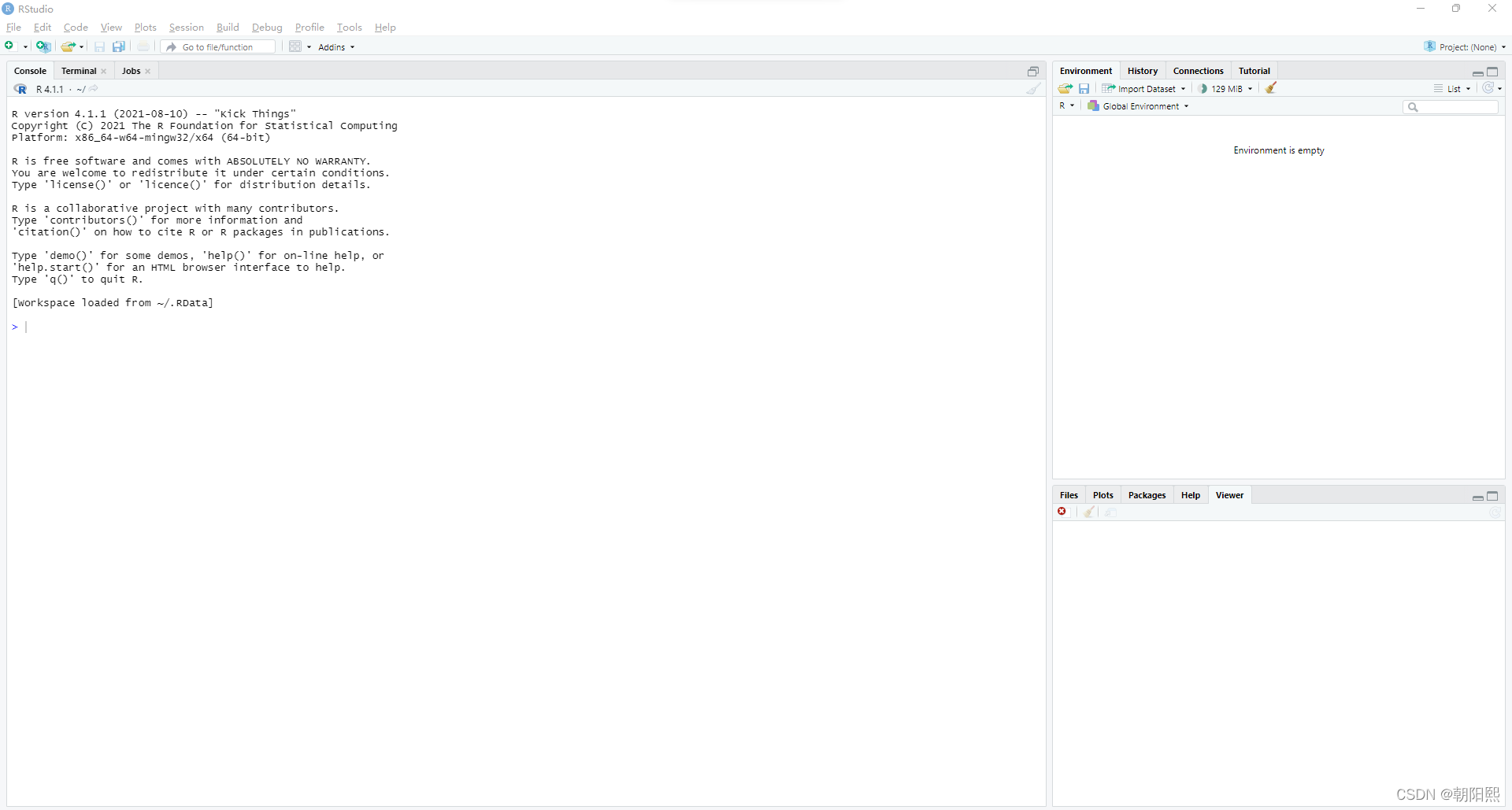The image size is (1512, 810).
Task: Click the Save workspace disk icon
Action: [1084, 88]
